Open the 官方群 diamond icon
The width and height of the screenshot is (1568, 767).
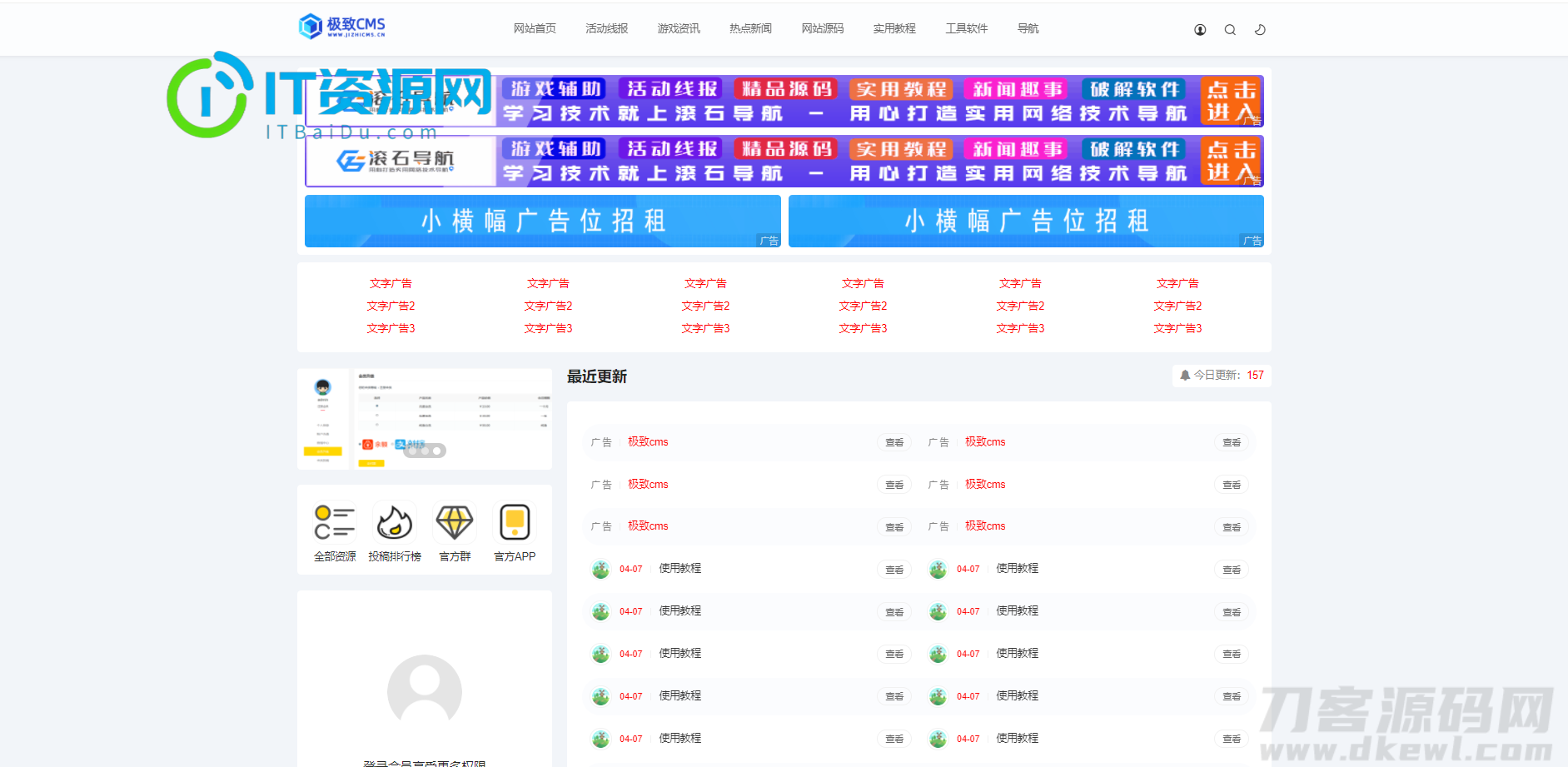455,522
